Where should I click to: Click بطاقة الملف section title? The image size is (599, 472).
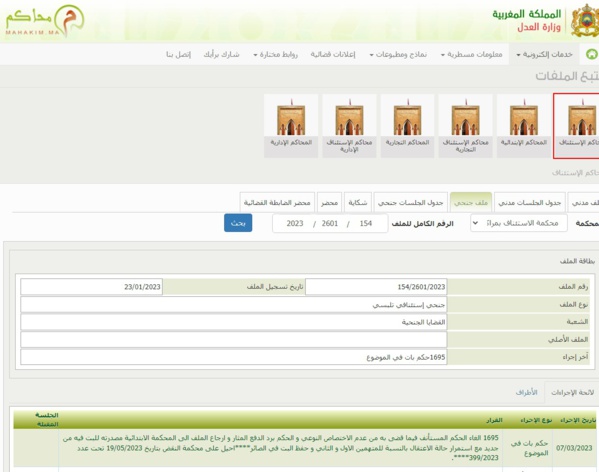[577, 261]
